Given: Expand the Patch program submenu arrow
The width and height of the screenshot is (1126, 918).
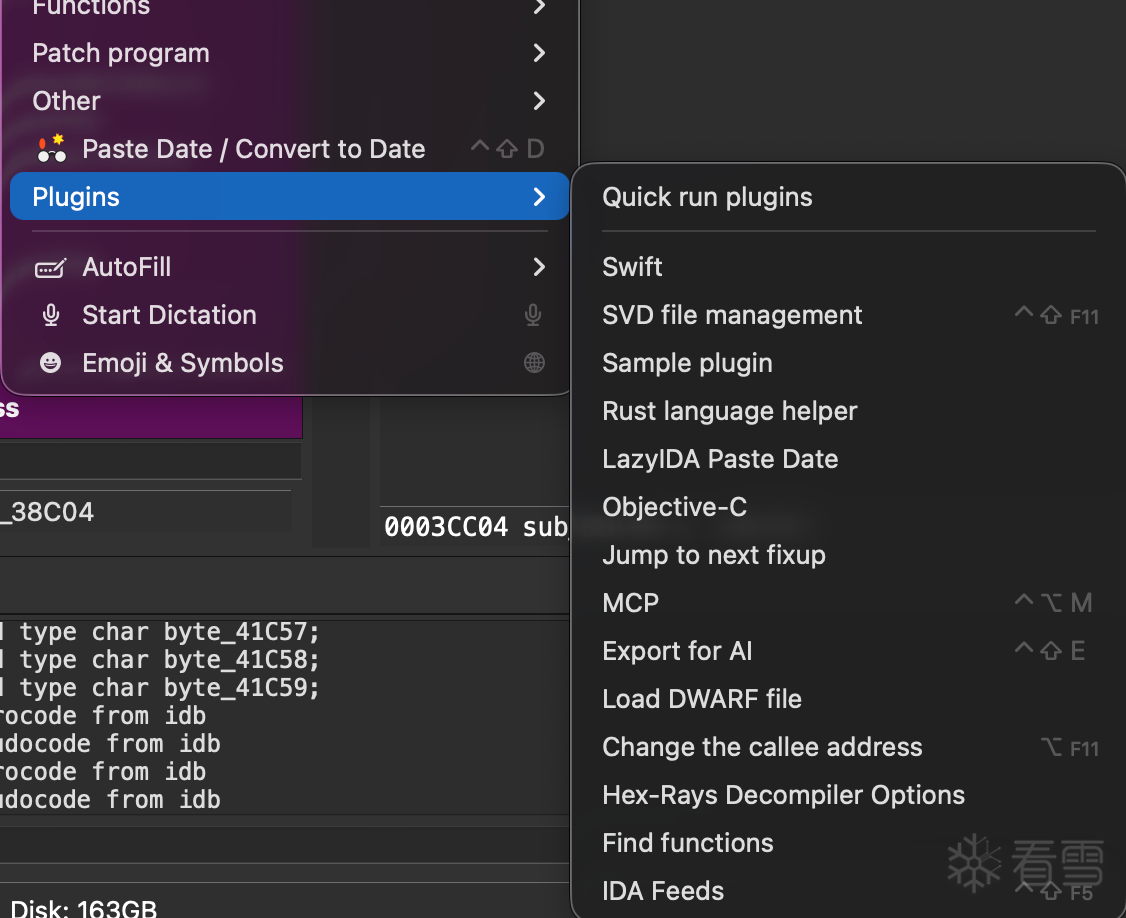Looking at the screenshot, I should click(539, 53).
